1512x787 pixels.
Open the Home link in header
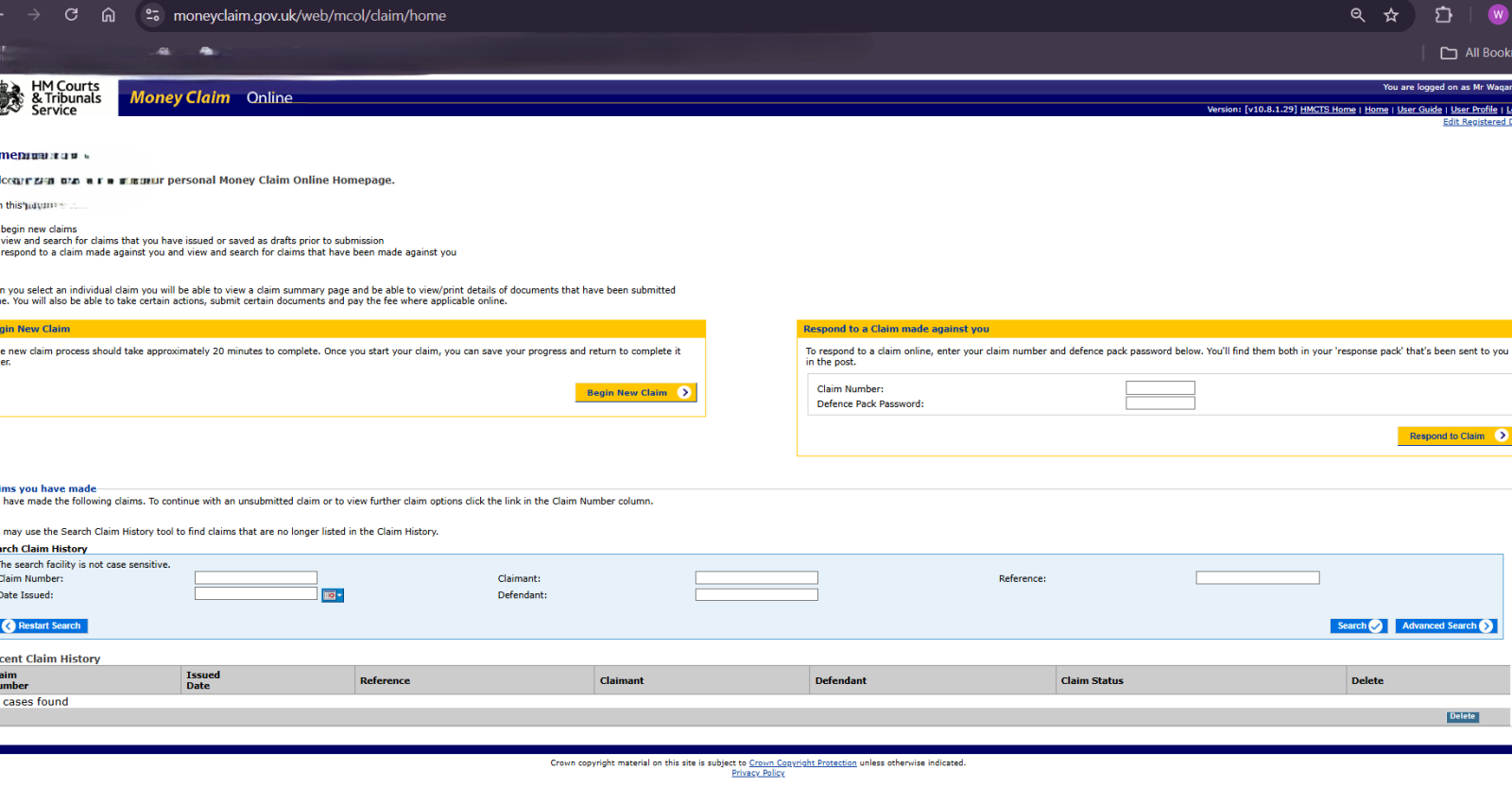[x=1376, y=110]
